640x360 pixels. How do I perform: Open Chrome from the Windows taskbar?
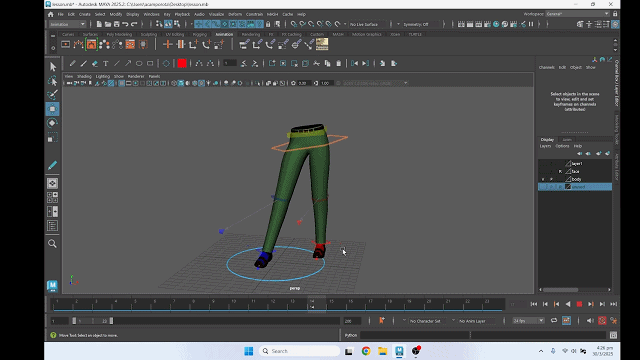[366, 351]
